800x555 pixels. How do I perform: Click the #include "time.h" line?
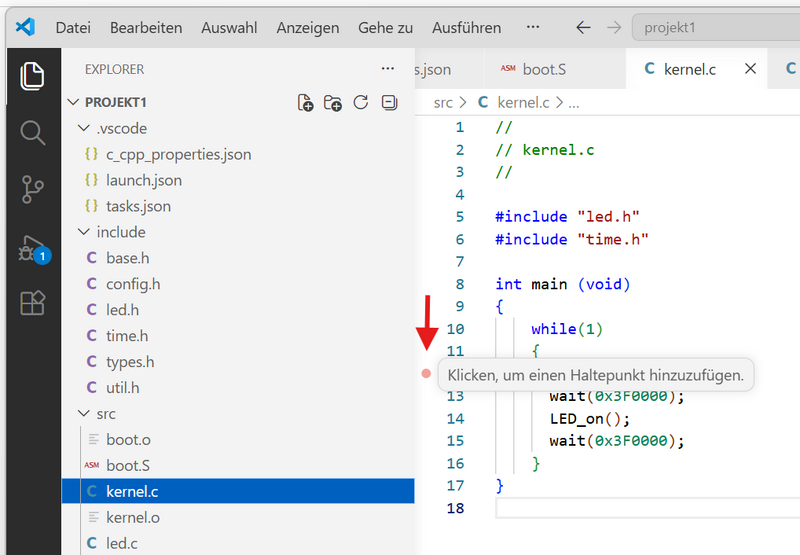click(x=571, y=239)
